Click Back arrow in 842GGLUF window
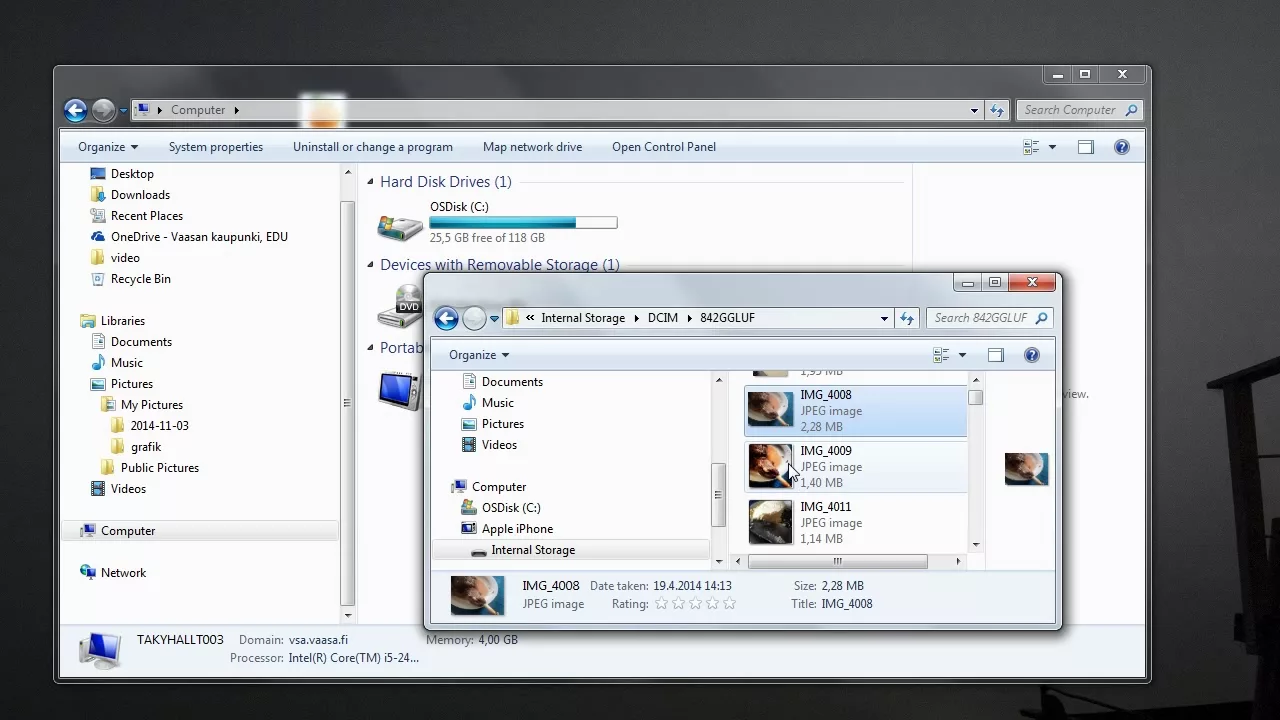This screenshot has height=720, width=1280. click(x=446, y=318)
